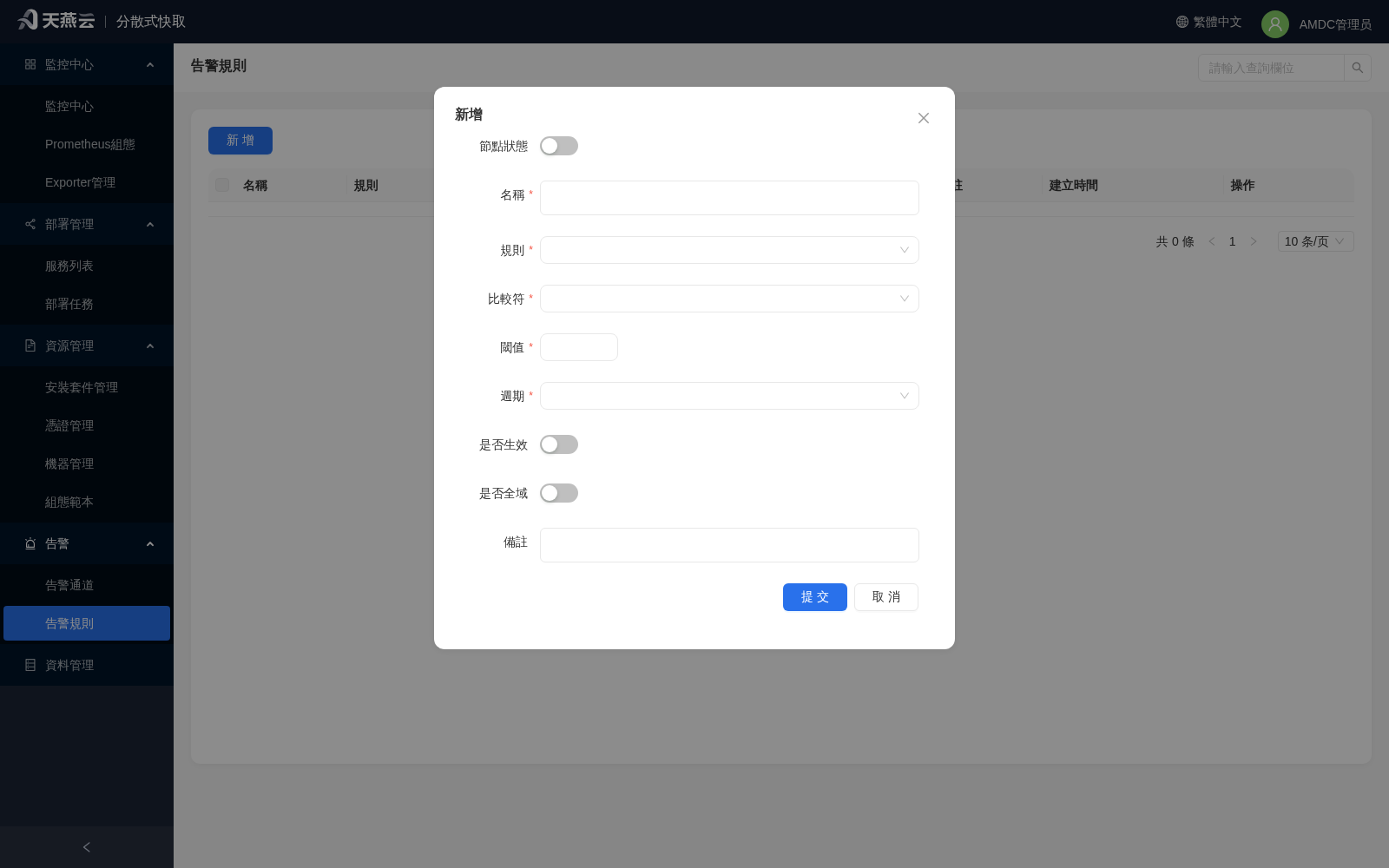Open the 規則 dropdown in dialog
Screen dimensions: 1389x868
(729, 250)
